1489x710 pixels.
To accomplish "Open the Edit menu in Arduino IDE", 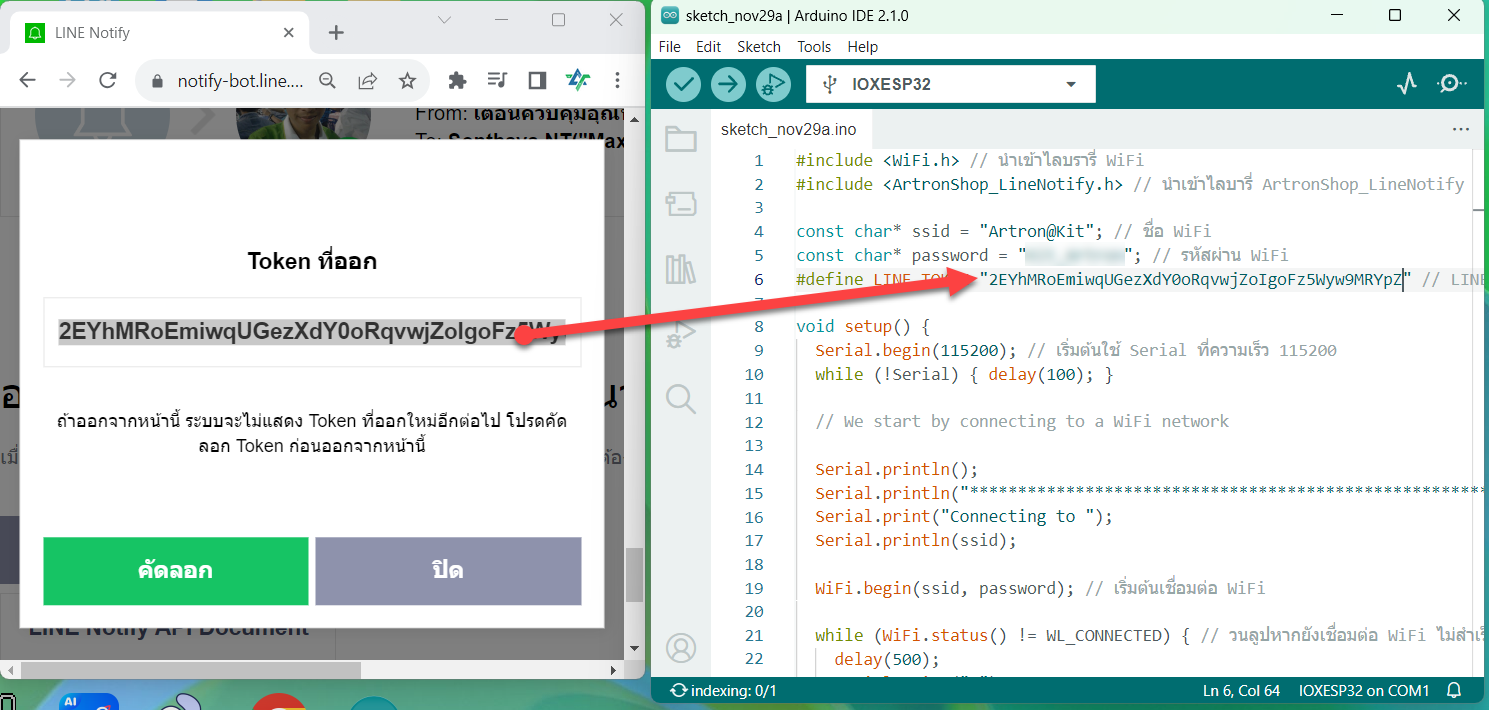I will pos(708,47).
